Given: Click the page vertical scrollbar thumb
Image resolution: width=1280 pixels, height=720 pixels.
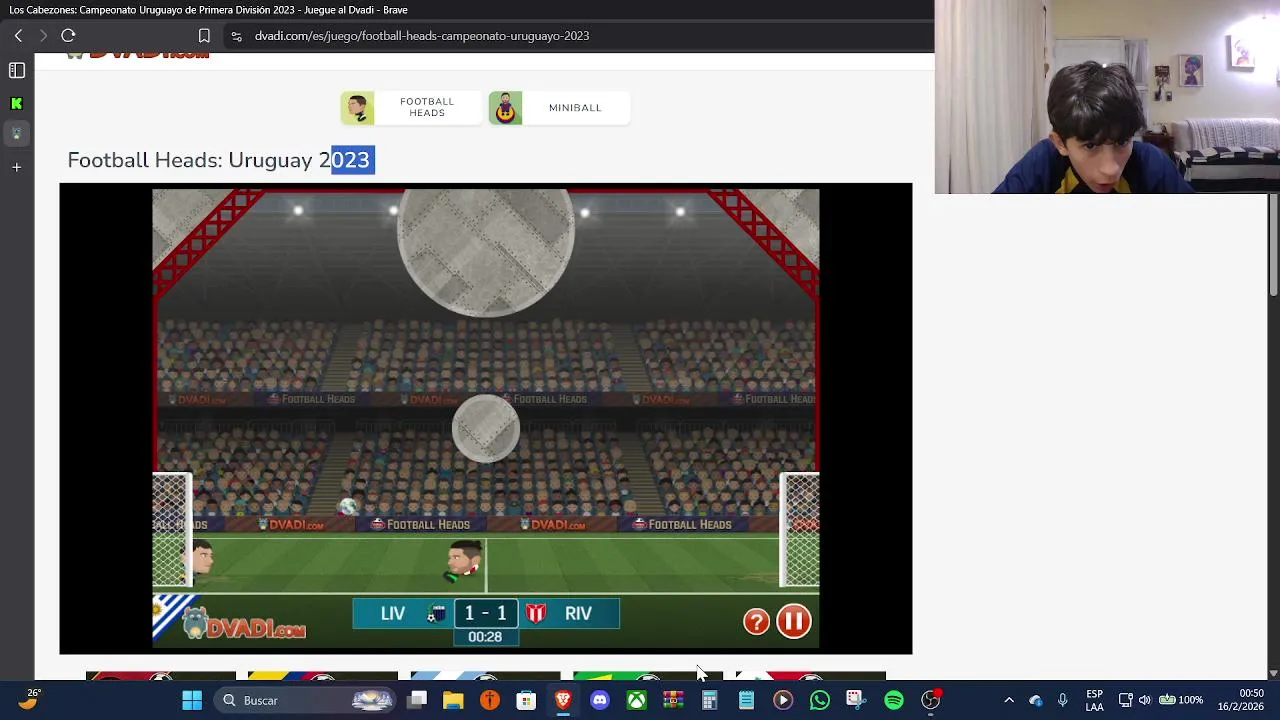Looking at the screenshot, I should click(x=1273, y=245).
